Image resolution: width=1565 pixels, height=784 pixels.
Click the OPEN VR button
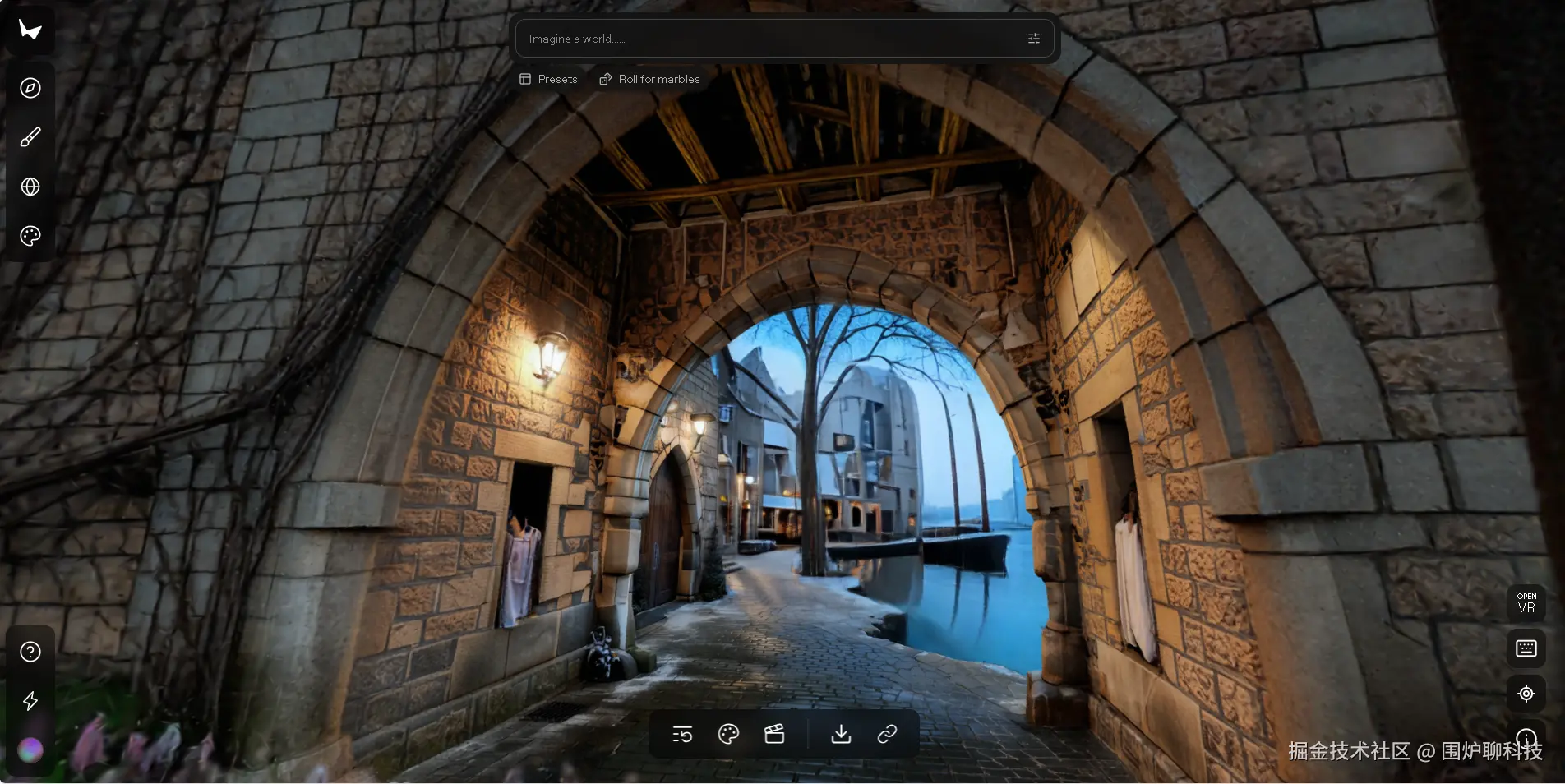pyautogui.click(x=1526, y=603)
